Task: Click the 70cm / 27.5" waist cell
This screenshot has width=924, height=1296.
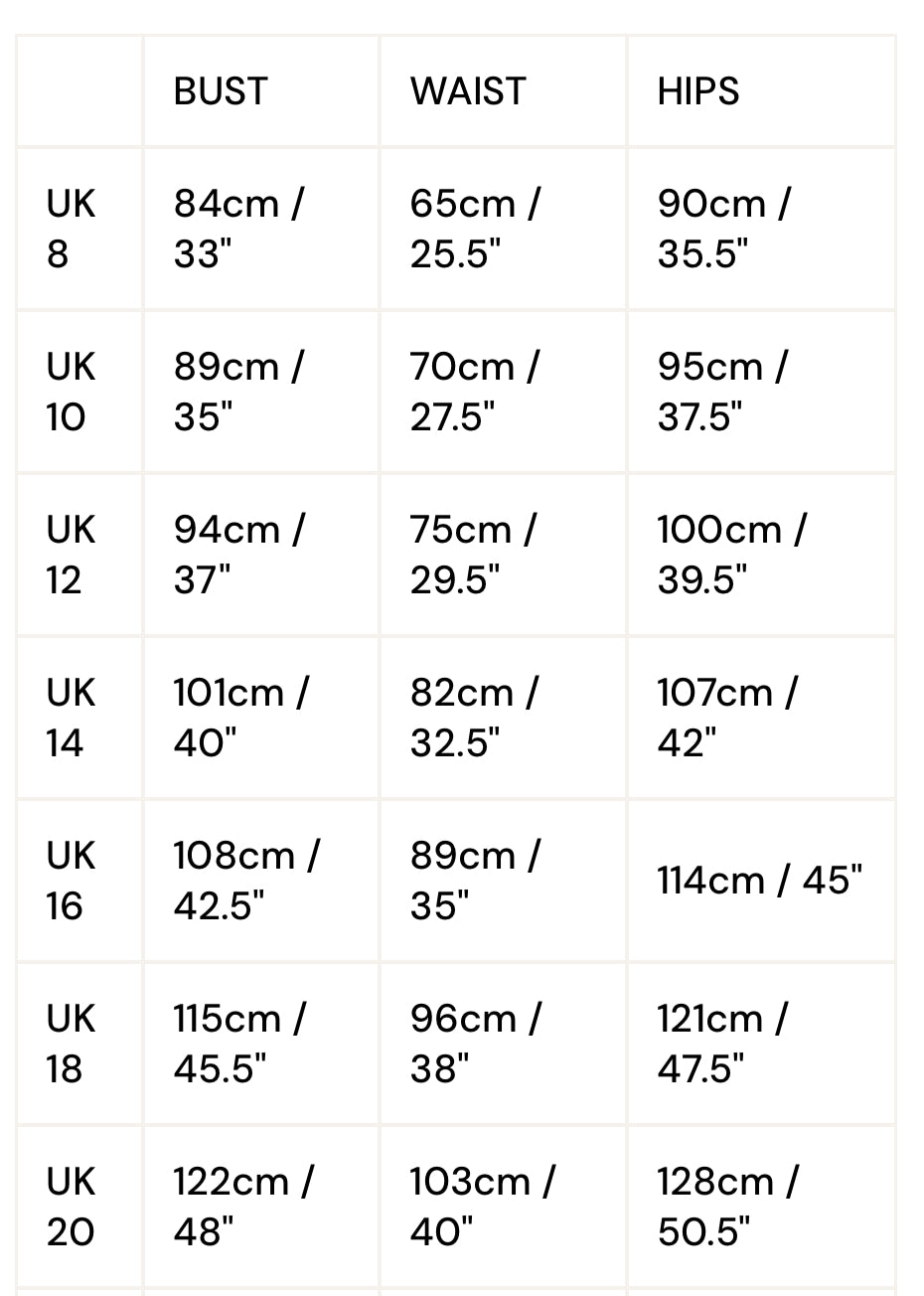Action: coord(474,392)
